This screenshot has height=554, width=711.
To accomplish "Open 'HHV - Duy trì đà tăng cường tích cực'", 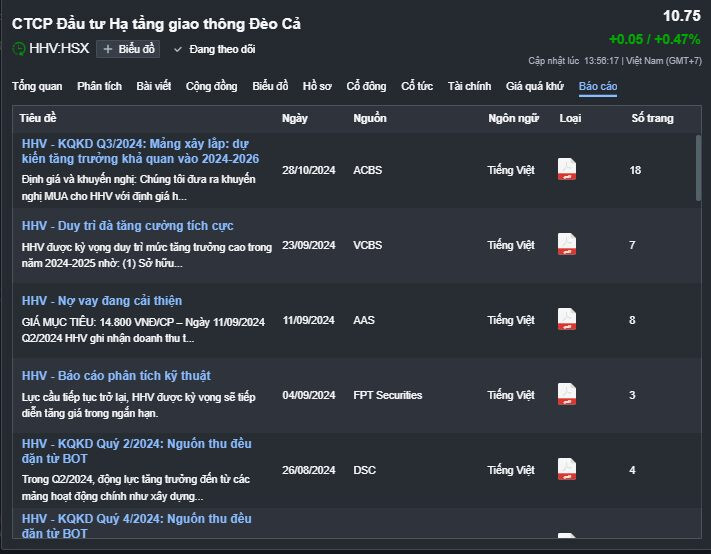I will click(x=127, y=226).
